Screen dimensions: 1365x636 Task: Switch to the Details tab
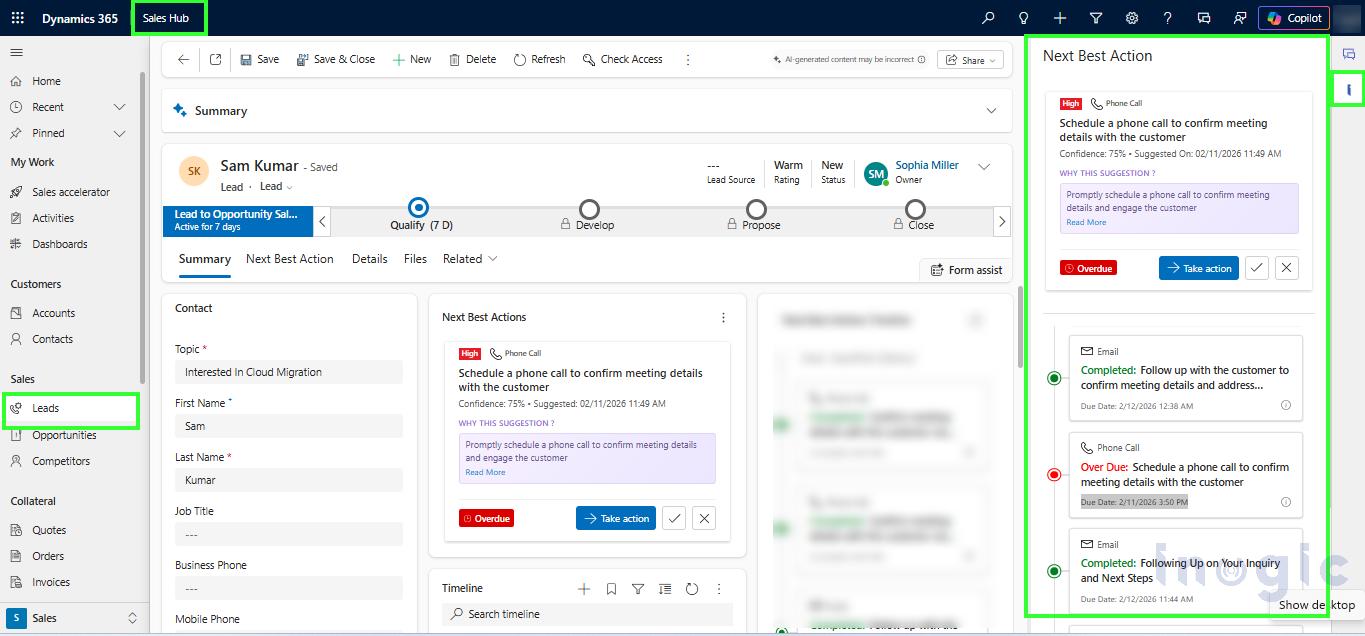click(x=370, y=258)
